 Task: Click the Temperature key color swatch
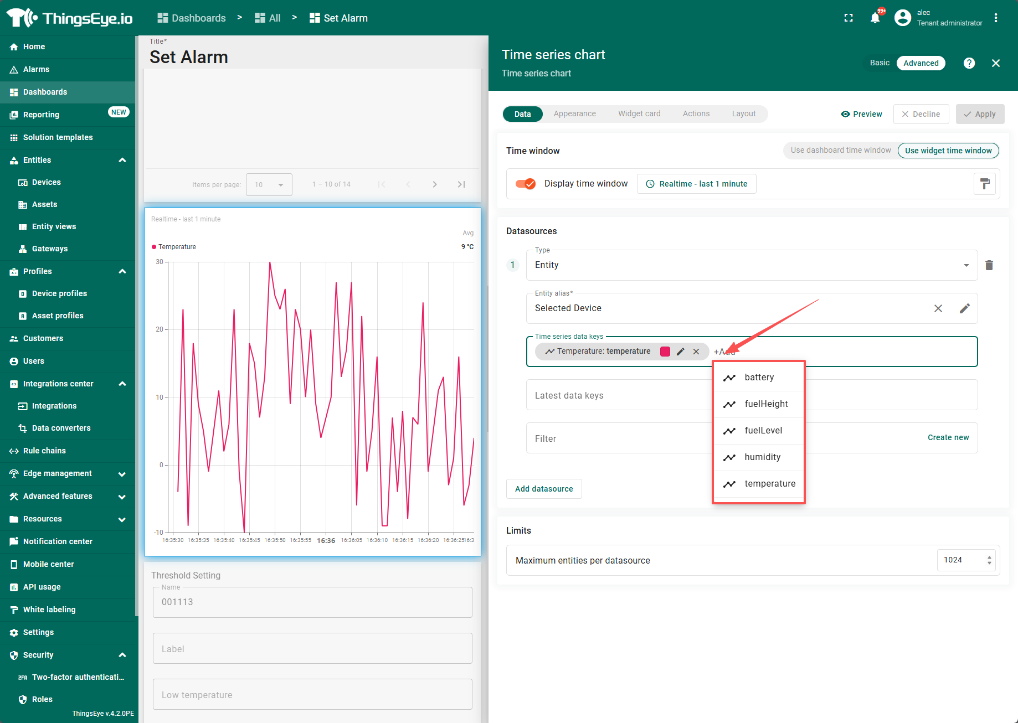click(x=665, y=352)
